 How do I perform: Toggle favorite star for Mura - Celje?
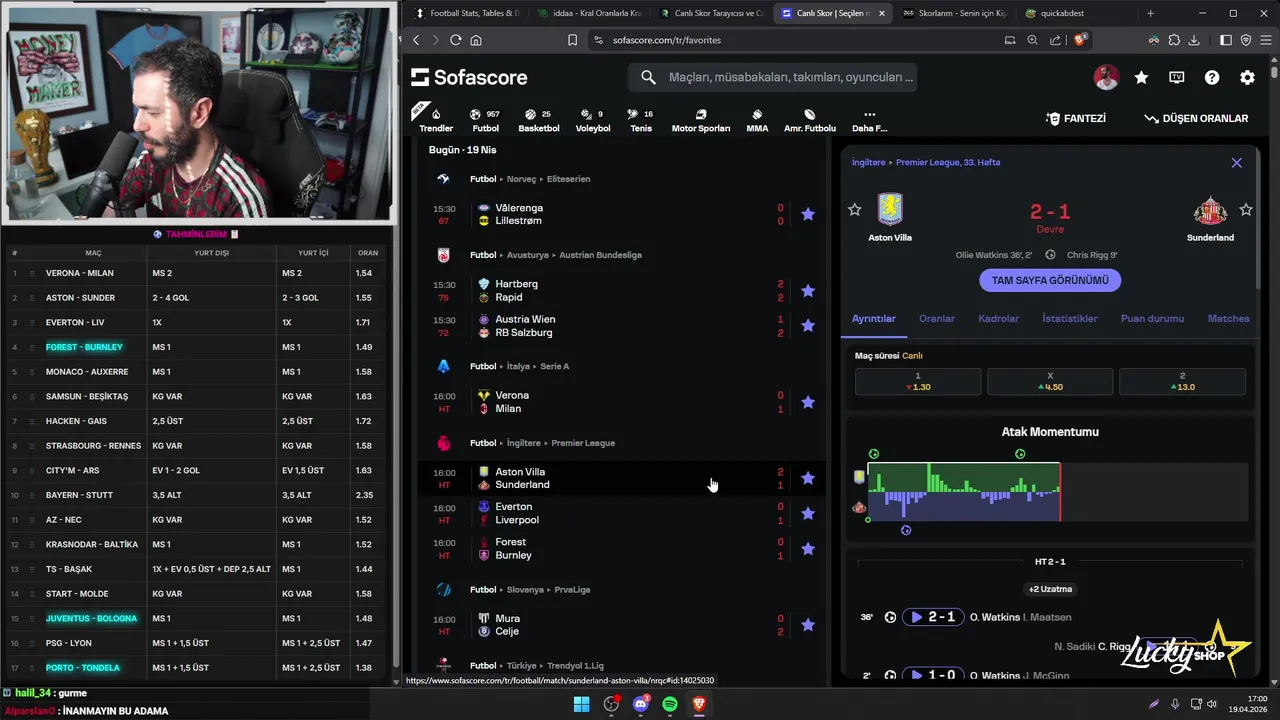808,624
